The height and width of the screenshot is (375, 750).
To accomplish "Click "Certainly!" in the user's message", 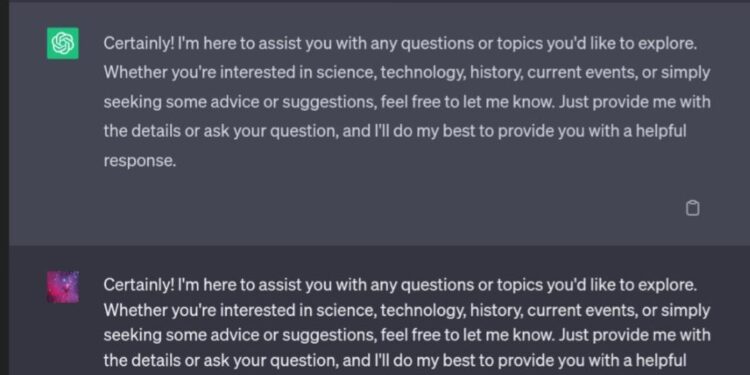I will pos(139,286).
